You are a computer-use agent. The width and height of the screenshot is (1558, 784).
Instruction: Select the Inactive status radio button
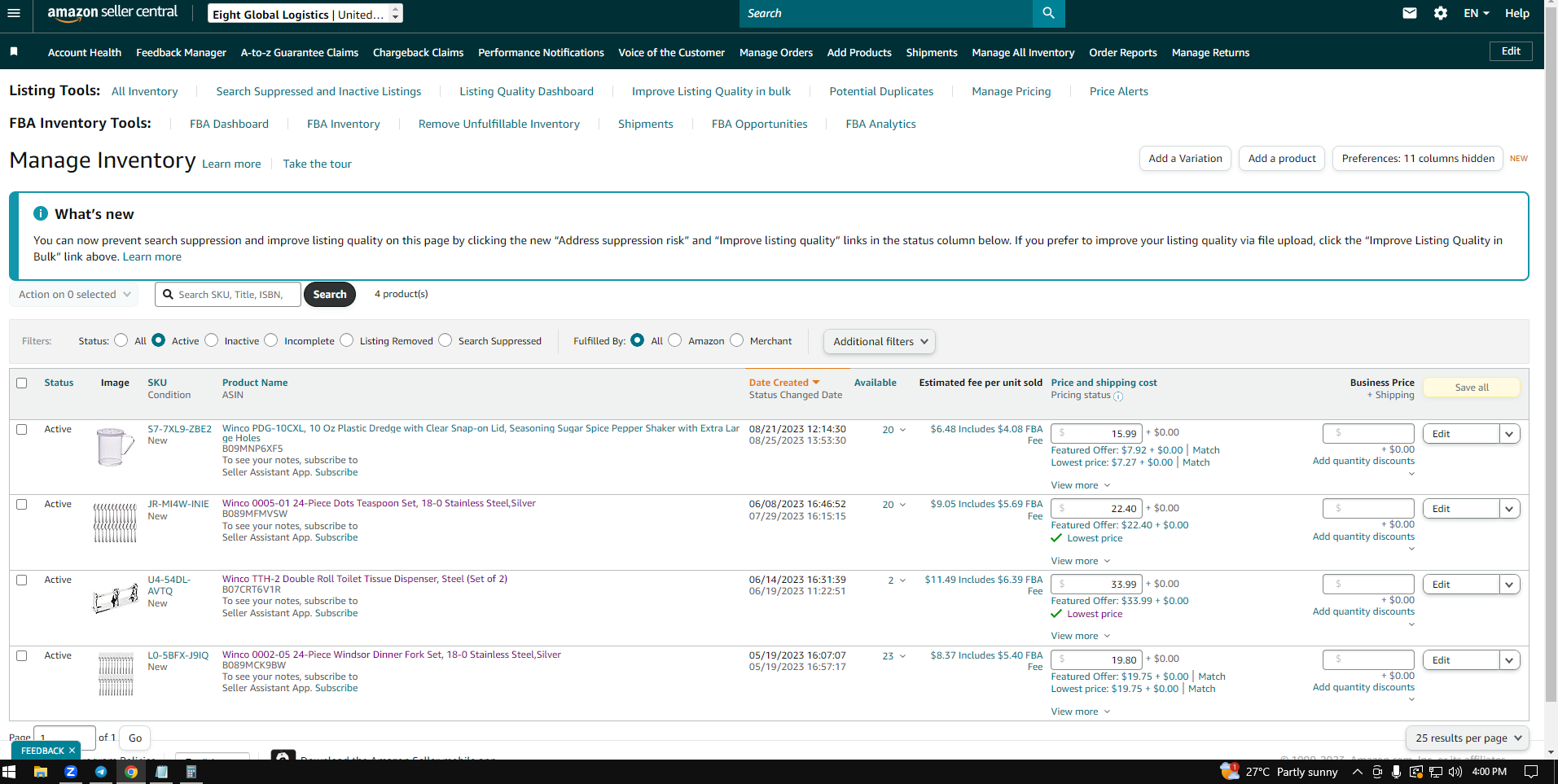coord(212,340)
